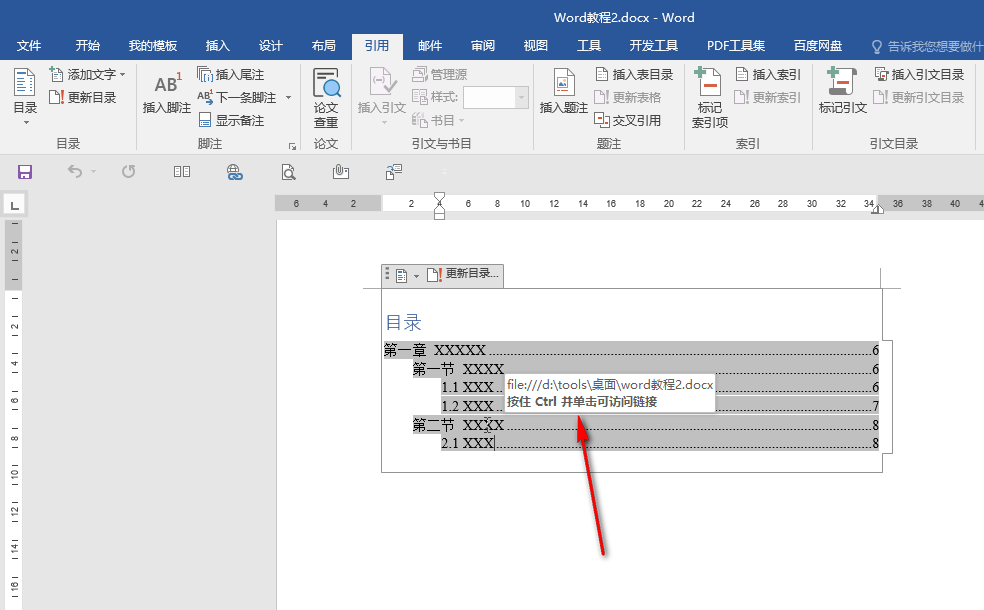
Task: Click 插入题注 insert caption
Action: coord(564,92)
